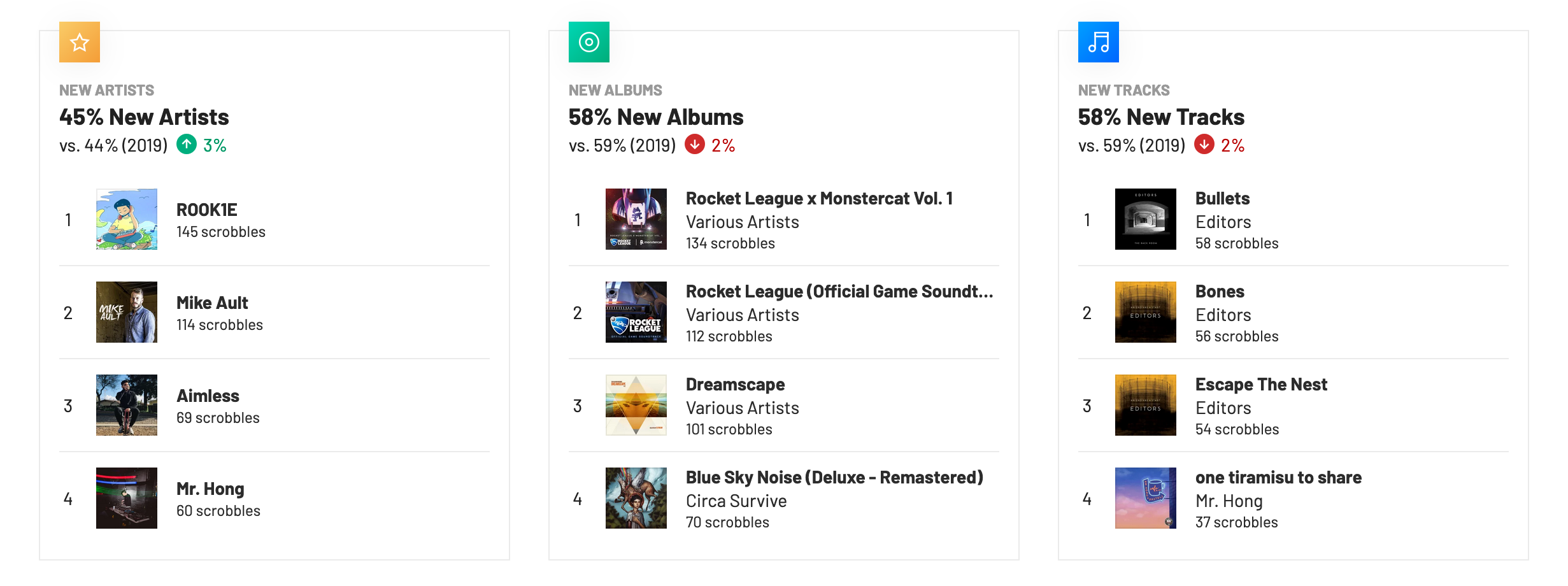Image resolution: width=1568 pixels, height=586 pixels.
Task: Open Mike Ault artist image
Action: click(x=127, y=312)
